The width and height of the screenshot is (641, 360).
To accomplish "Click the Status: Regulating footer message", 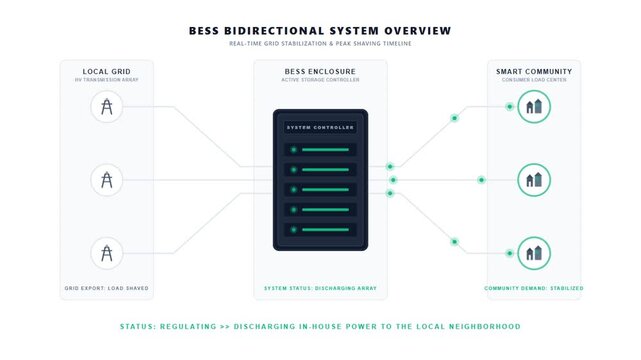I will (x=320, y=326).
